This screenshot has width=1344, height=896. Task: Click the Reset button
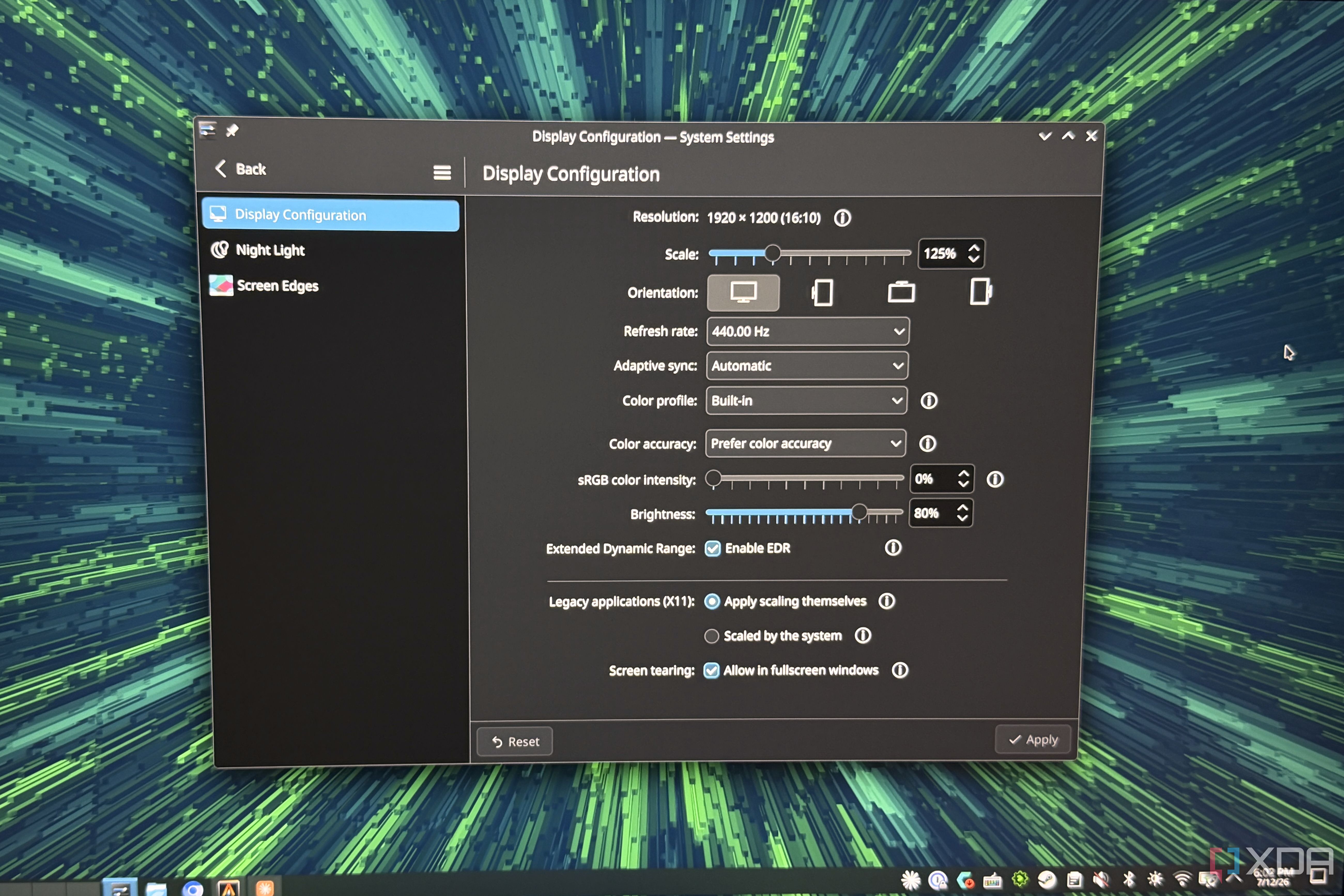(x=514, y=741)
